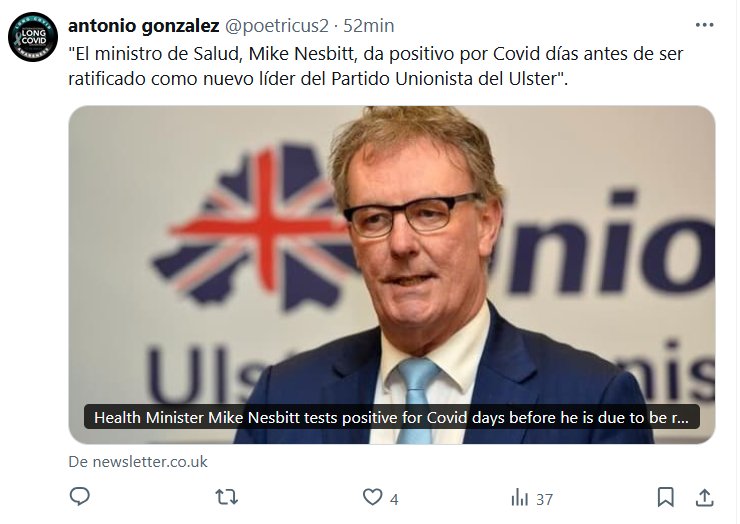Image resolution: width=740 pixels, height=524 pixels.
Task: Open antonio gonzalez profile name
Action: (x=143, y=25)
